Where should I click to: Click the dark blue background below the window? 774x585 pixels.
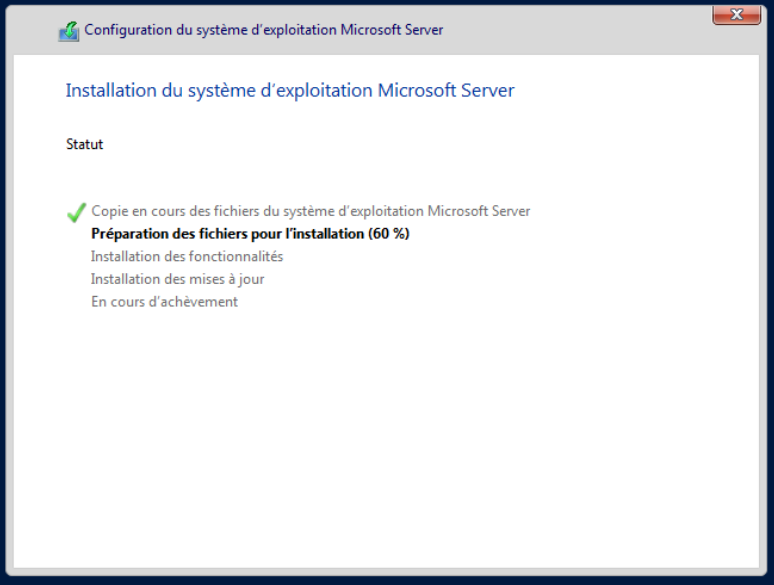(x=386, y=580)
